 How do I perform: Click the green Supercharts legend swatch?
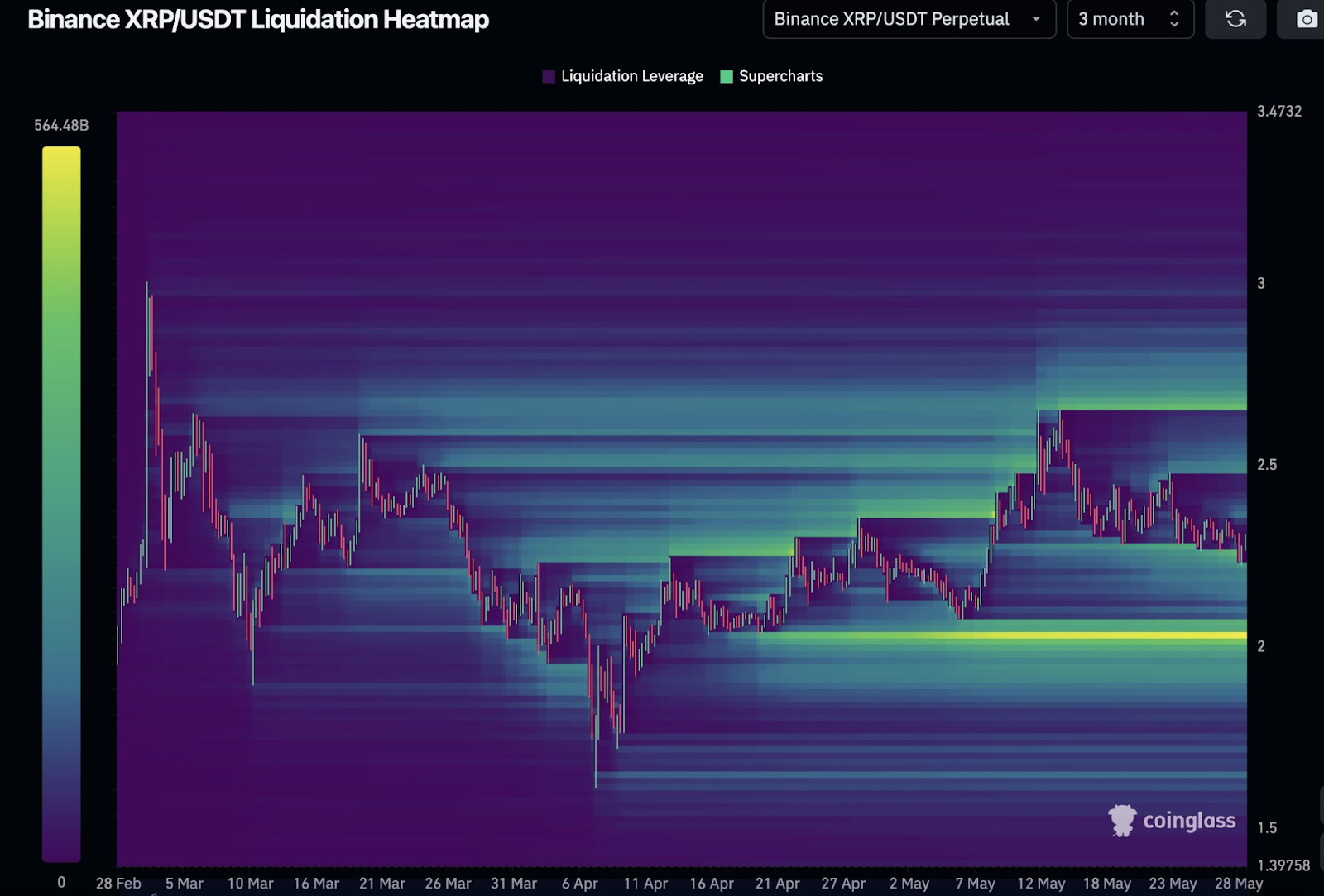727,77
